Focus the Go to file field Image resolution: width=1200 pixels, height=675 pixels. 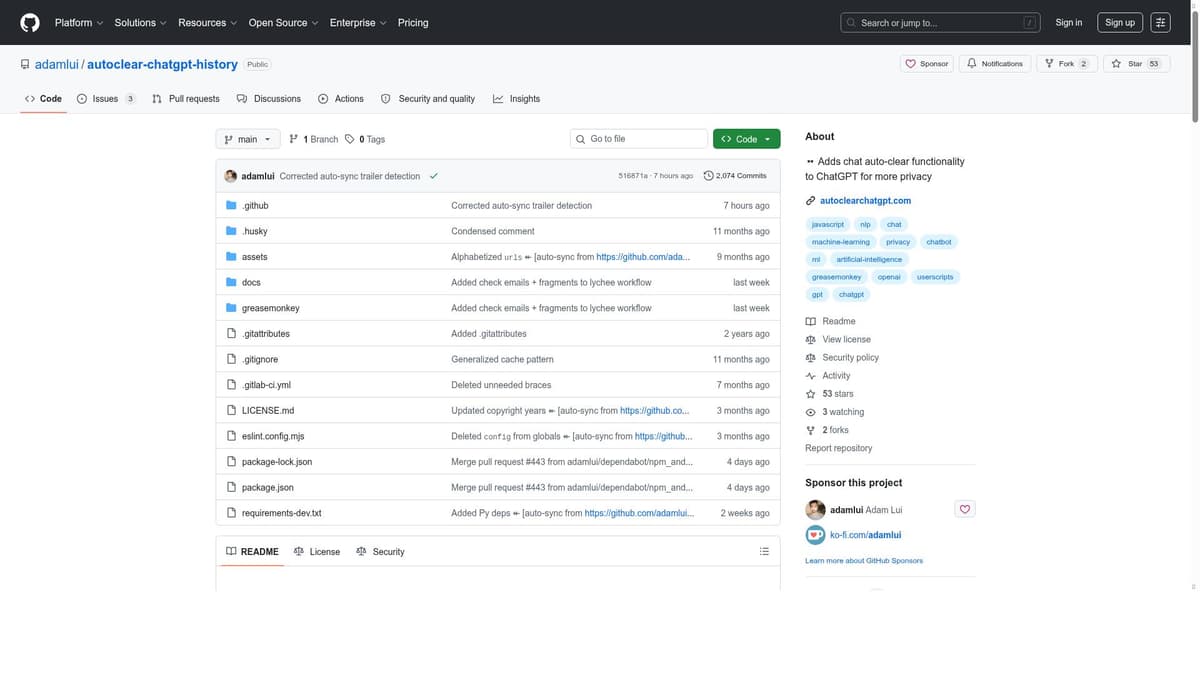639,139
